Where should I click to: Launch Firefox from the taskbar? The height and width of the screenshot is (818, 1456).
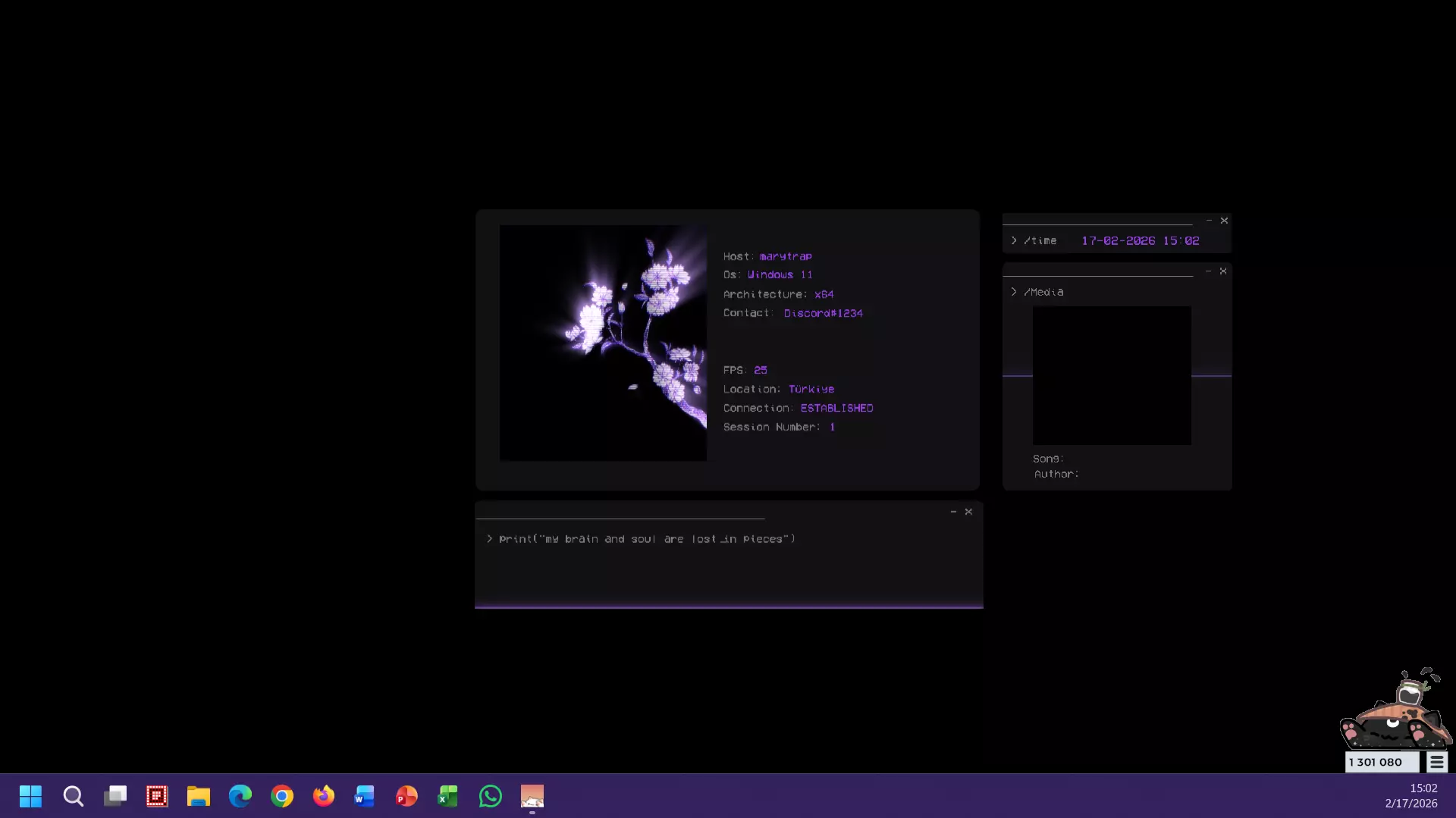coord(324,796)
